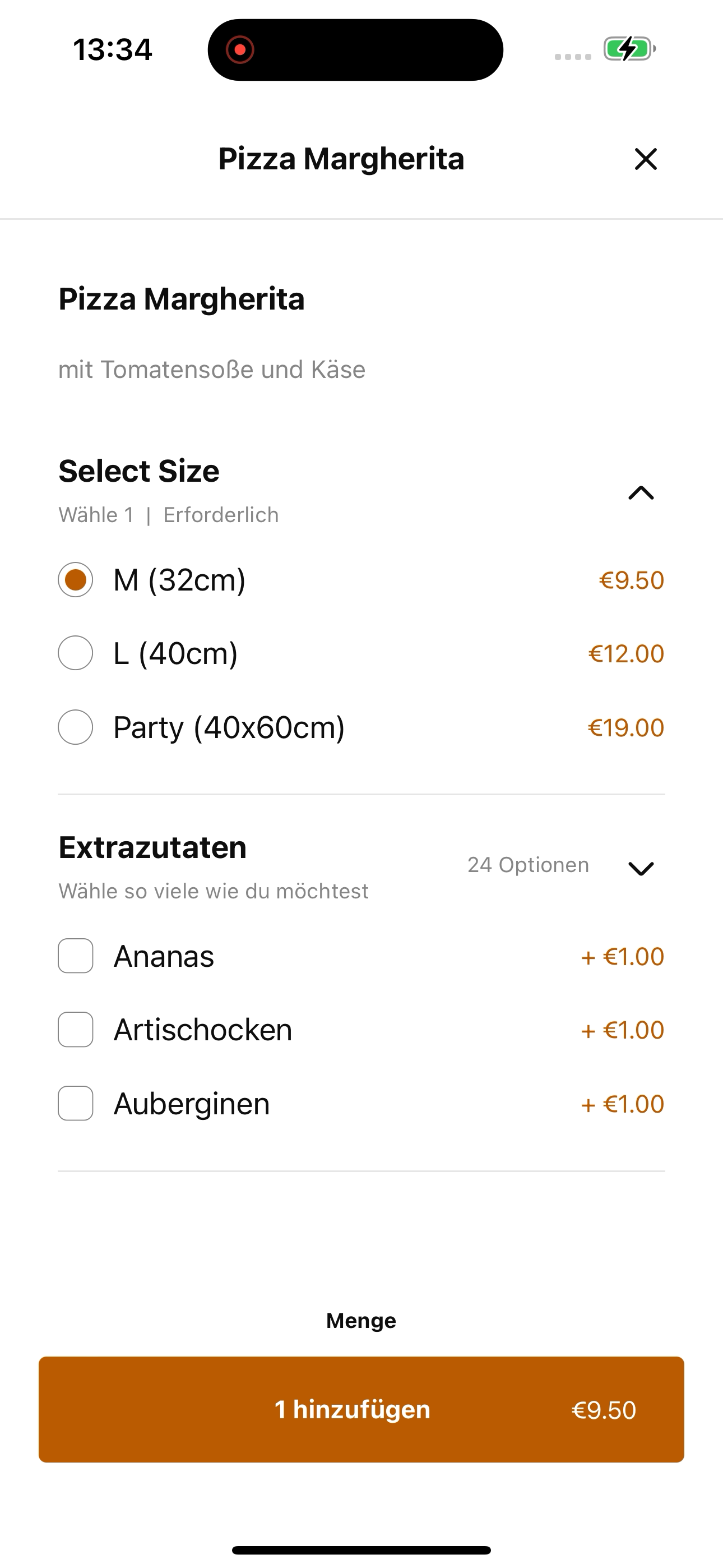The width and height of the screenshot is (723, 1568).
Task: Tap the Menge quantity label
Action: click(361, 1320)
